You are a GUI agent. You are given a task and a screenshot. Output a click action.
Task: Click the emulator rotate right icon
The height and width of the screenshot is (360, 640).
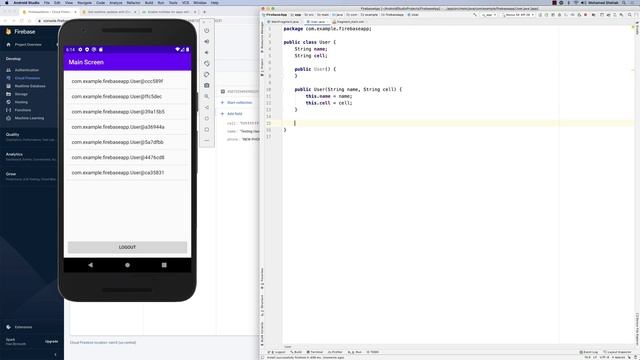pyautogui.click(x=207, y=75)
